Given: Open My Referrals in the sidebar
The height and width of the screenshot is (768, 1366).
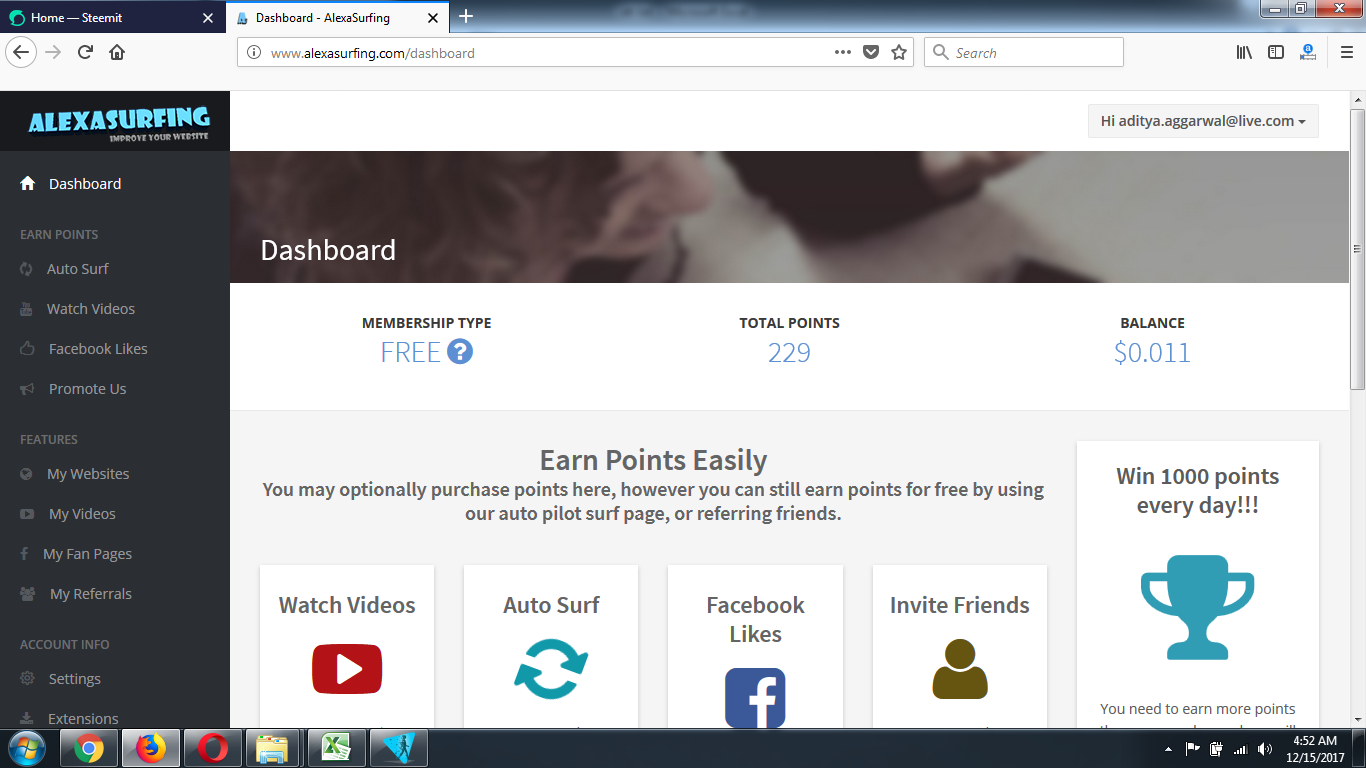Looking at the screenshot, I should pyautogui.click(x=91, y=594).
